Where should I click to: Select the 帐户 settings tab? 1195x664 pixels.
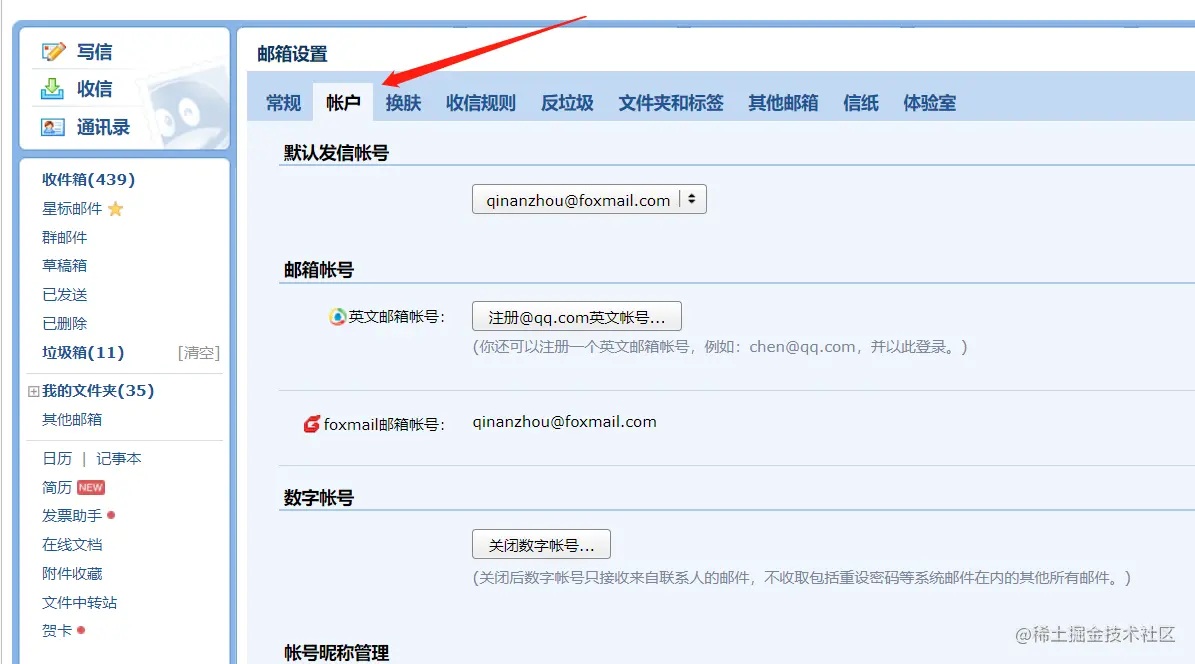[343, 103]
